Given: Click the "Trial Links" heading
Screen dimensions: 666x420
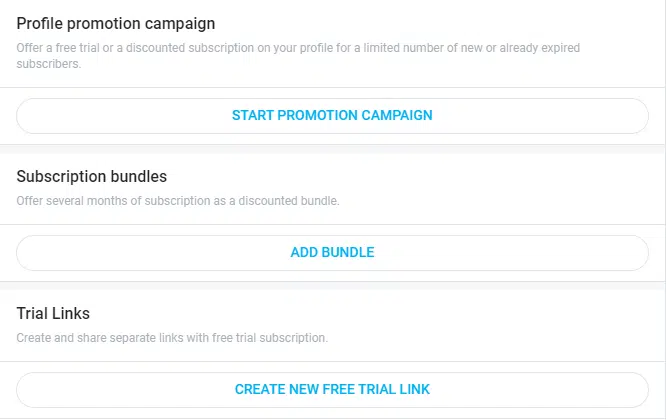Looking at the screenshot, I should (x=54, y=313).
